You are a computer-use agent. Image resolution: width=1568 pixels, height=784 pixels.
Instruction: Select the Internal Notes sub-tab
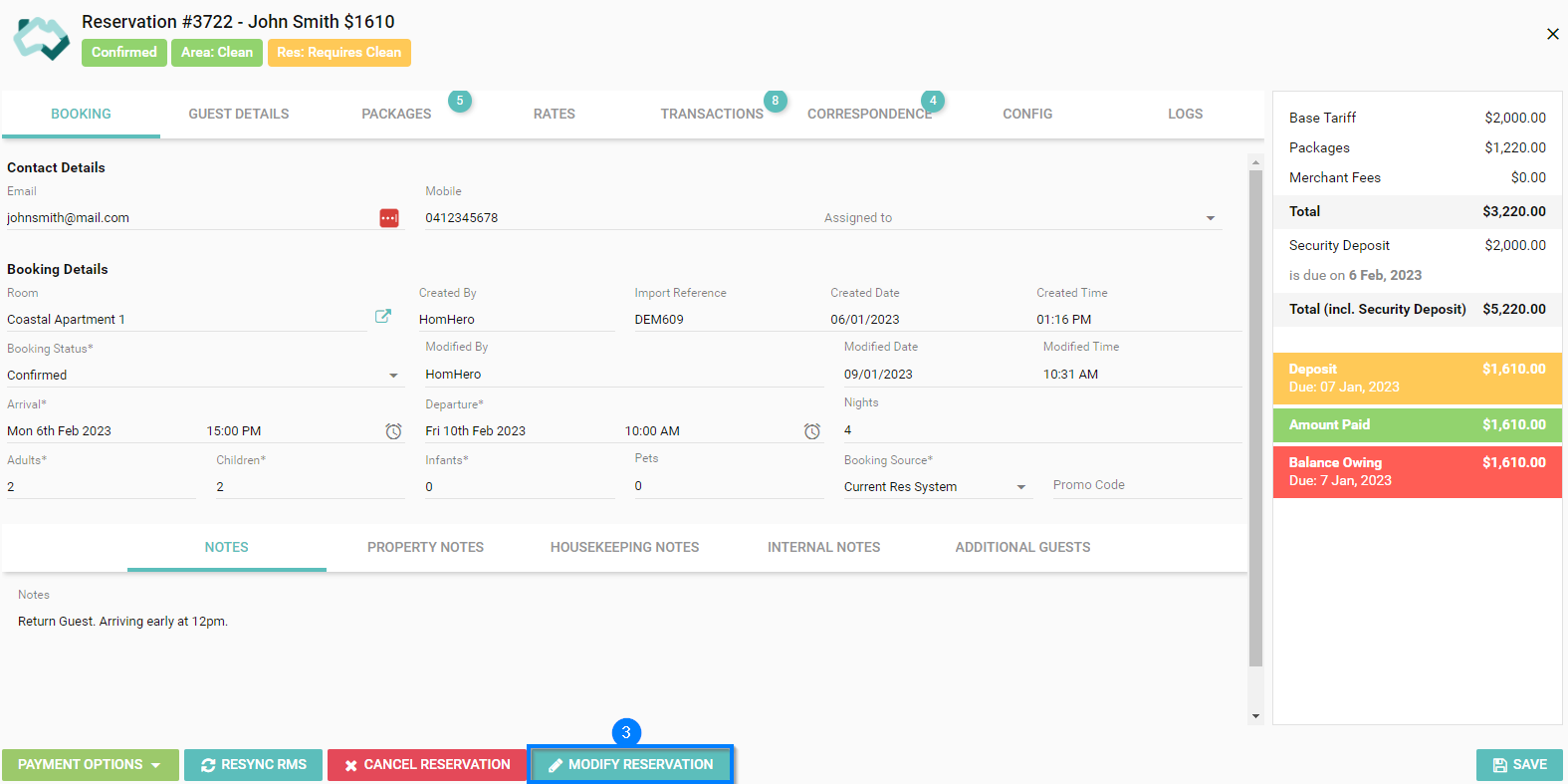coord(823,547)
